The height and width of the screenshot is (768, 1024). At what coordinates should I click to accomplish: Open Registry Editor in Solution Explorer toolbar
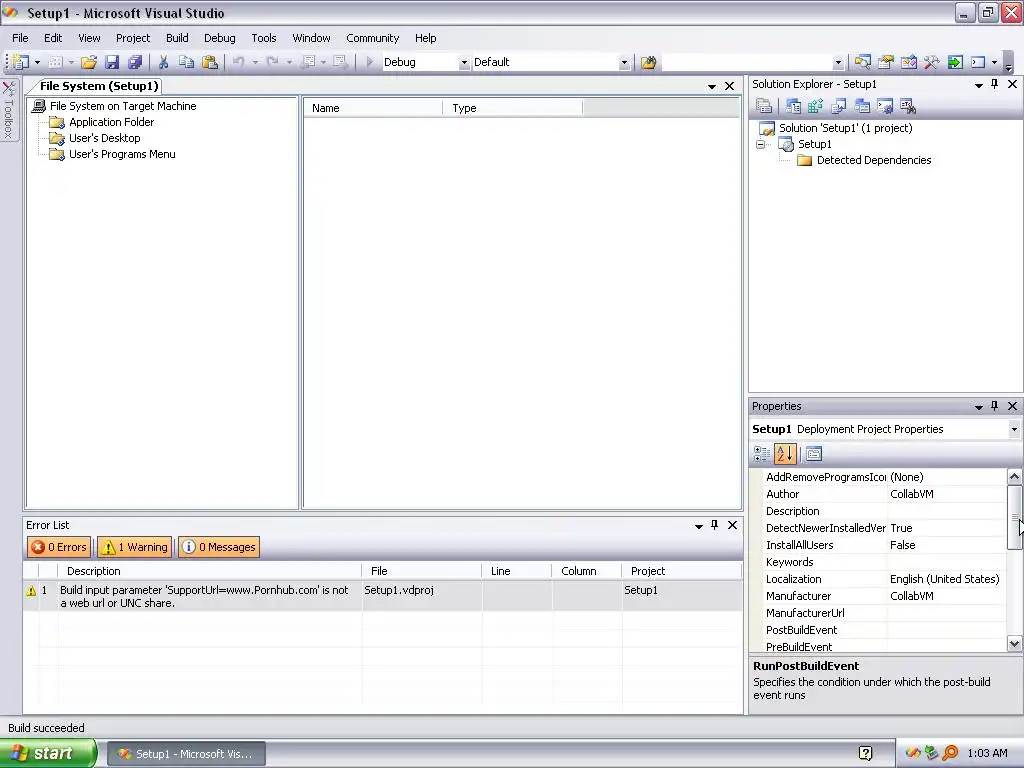(x=816, y=106)
